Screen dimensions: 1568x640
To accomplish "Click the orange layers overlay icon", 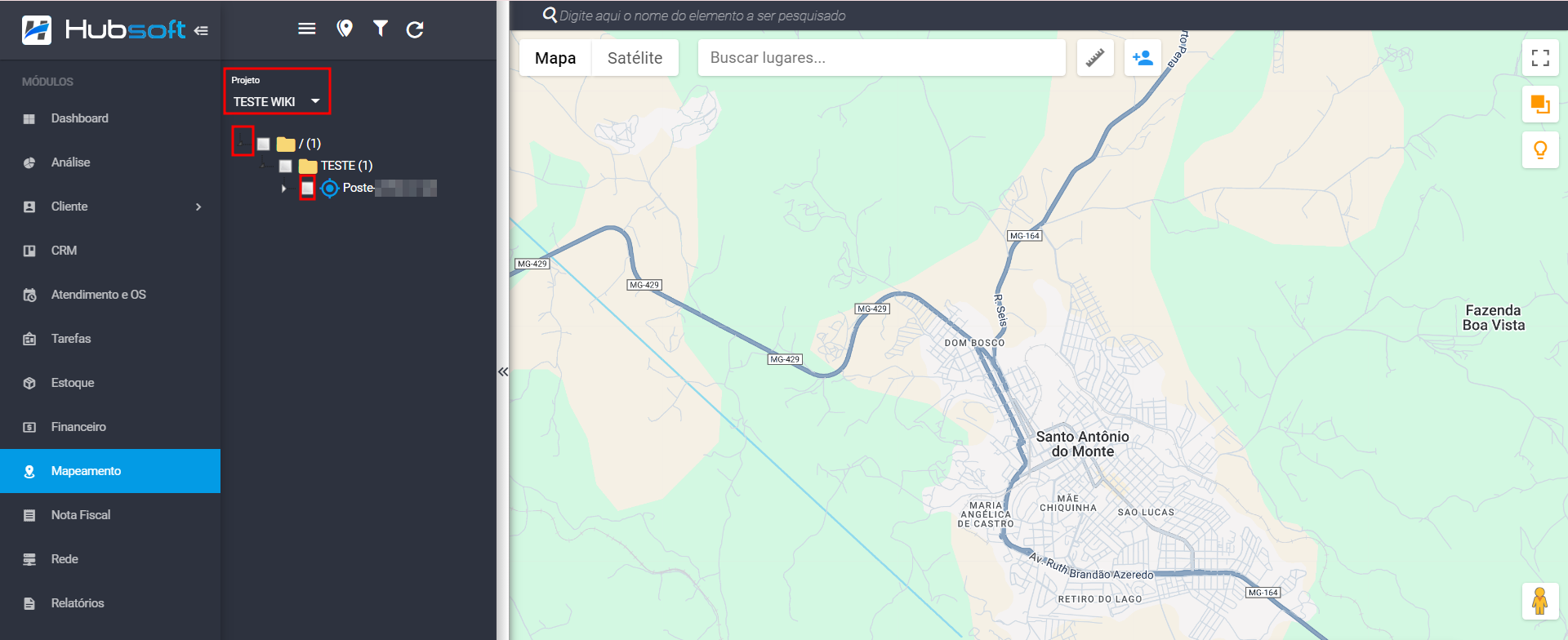I will tap(1540, 104).
